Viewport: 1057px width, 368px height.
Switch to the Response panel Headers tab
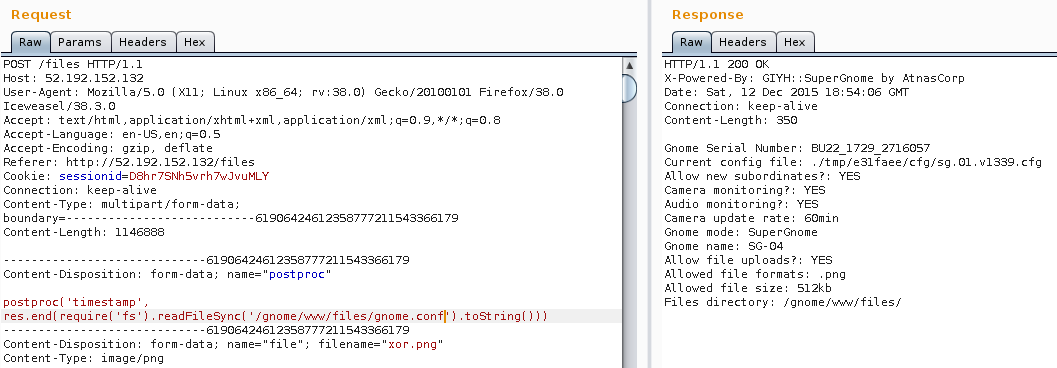743,42
